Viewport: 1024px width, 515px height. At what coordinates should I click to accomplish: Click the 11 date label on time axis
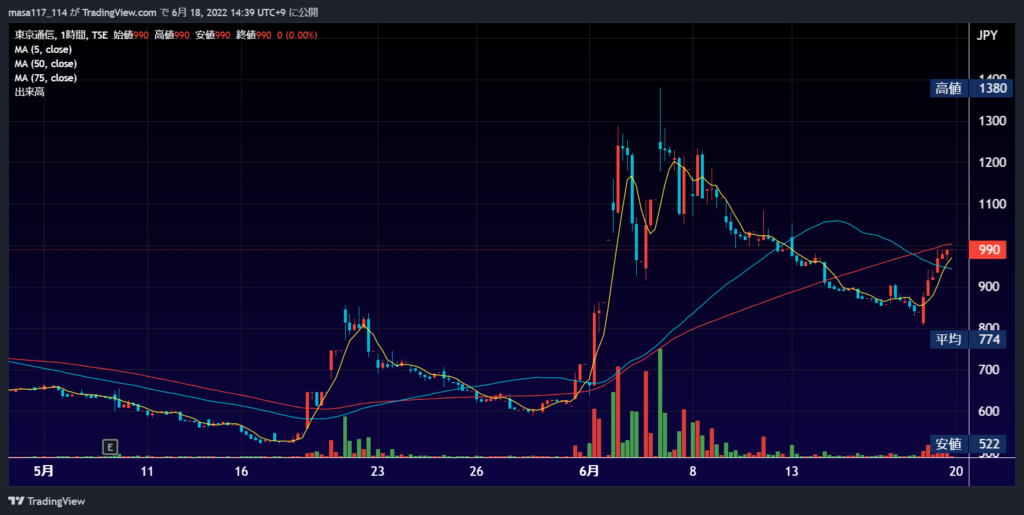(147, 471)
